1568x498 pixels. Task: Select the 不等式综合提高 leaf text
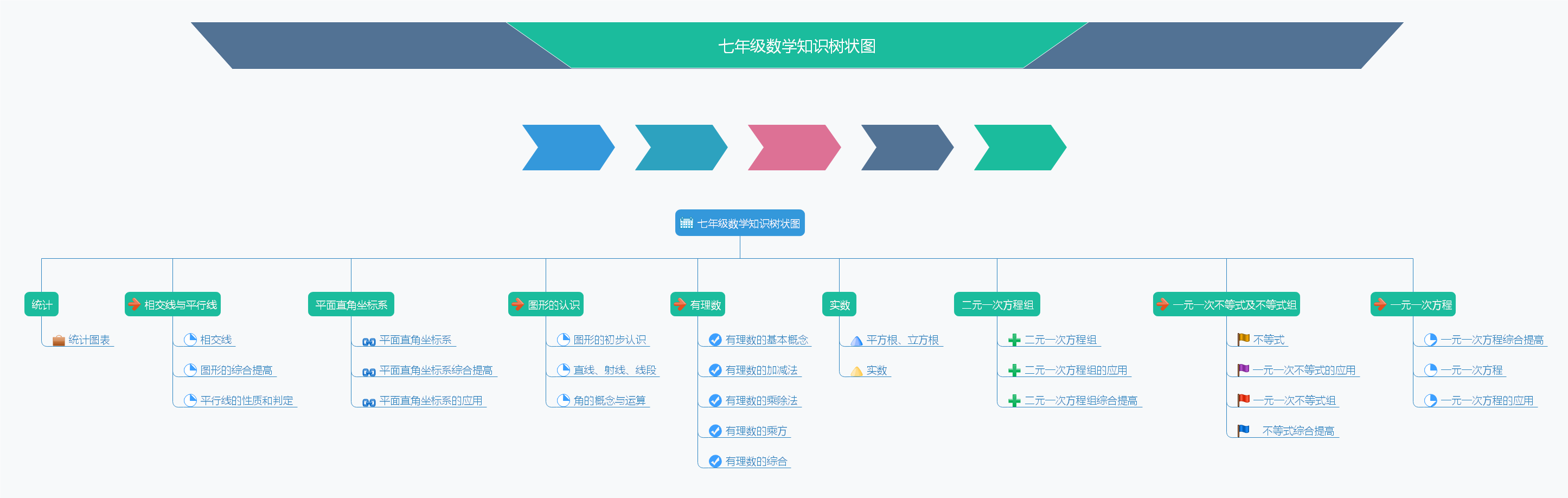(x=1298, y=431)
